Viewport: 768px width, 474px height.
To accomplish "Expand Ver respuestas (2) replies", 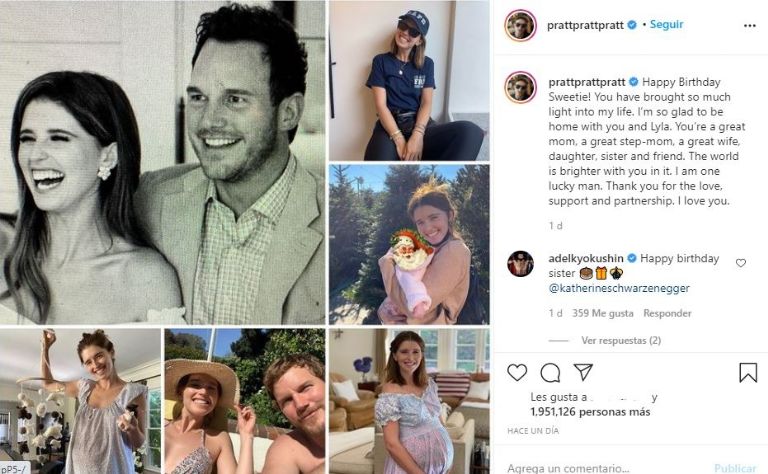I will 621,340.
